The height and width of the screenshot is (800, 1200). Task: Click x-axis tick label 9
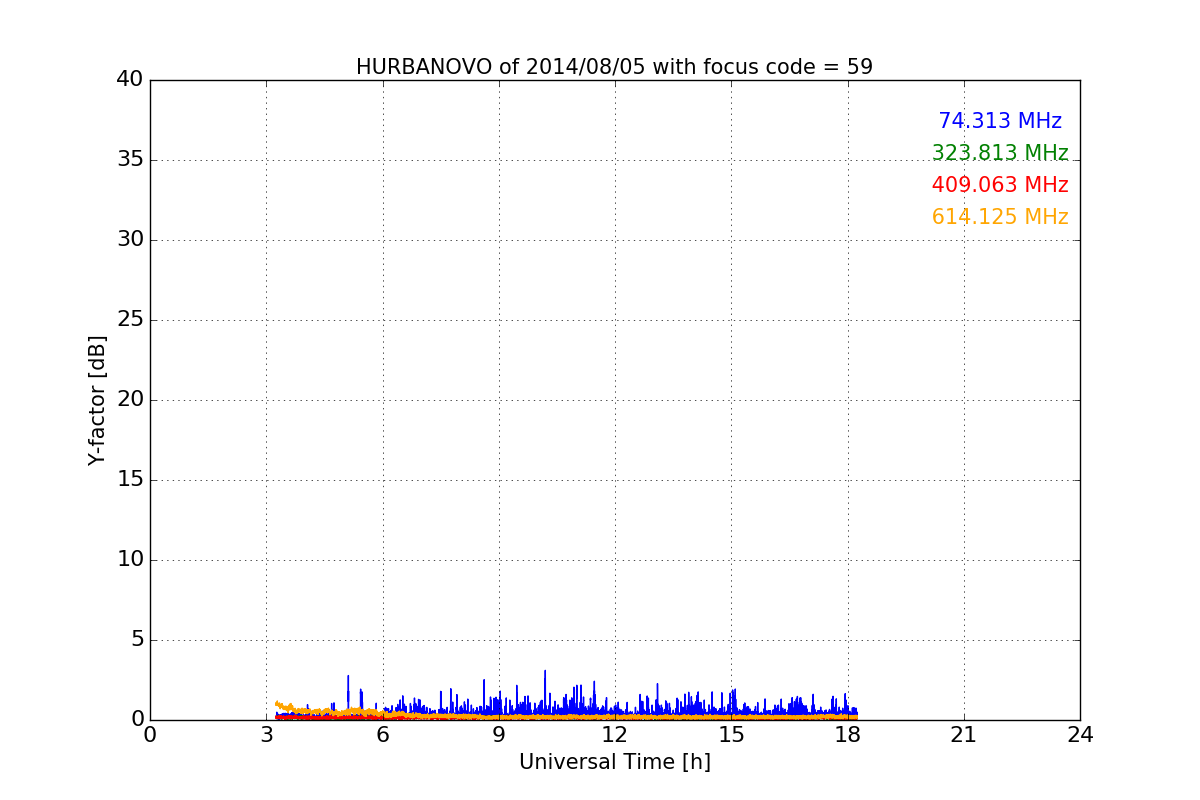click(499, 735)
